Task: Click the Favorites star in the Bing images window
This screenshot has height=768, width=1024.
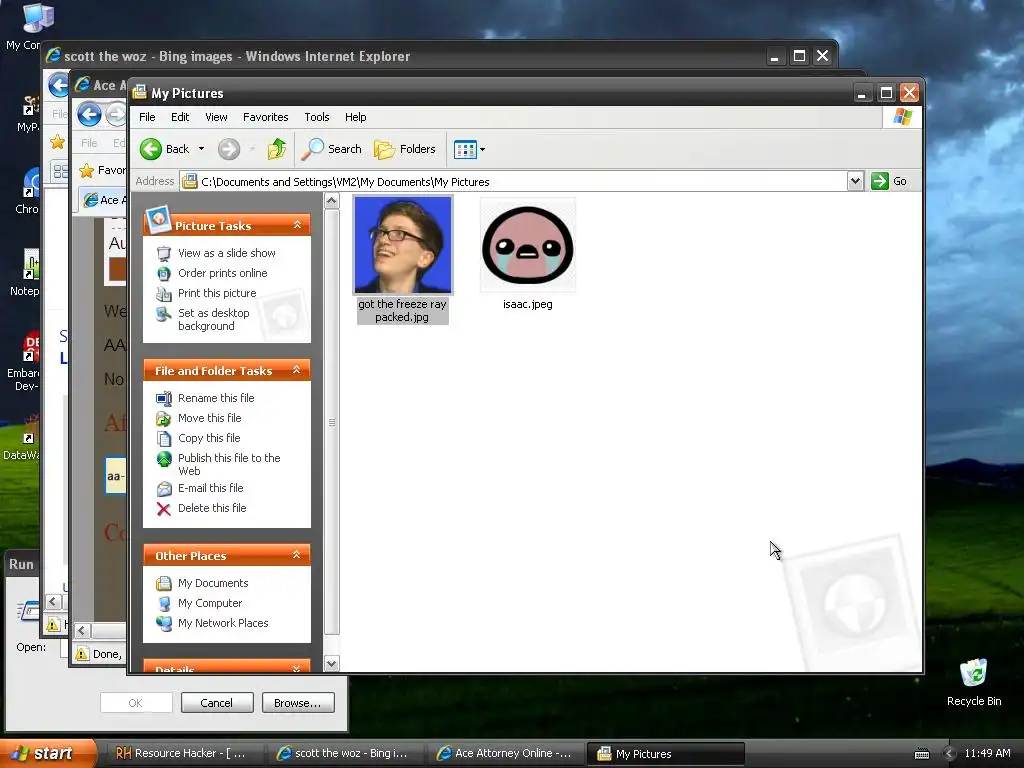Action: point(57,141)
